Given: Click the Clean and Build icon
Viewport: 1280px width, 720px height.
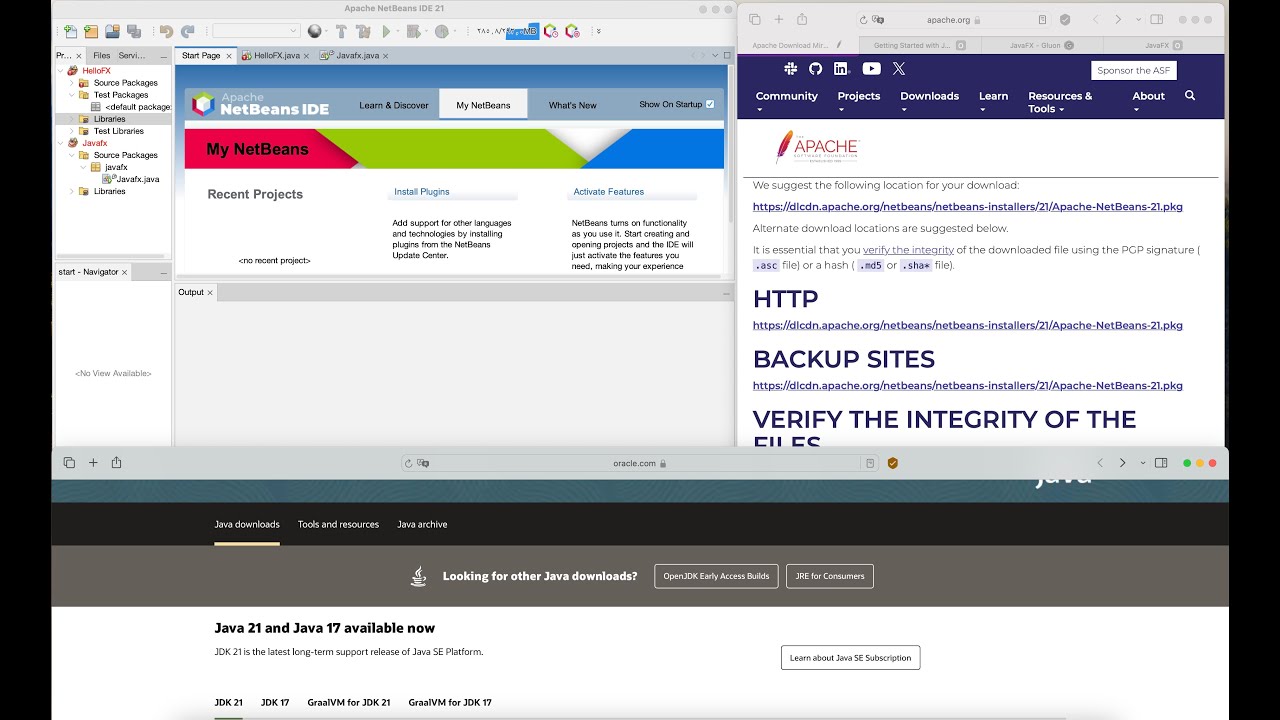Looking at the screenshot, I should coord(364,32).
